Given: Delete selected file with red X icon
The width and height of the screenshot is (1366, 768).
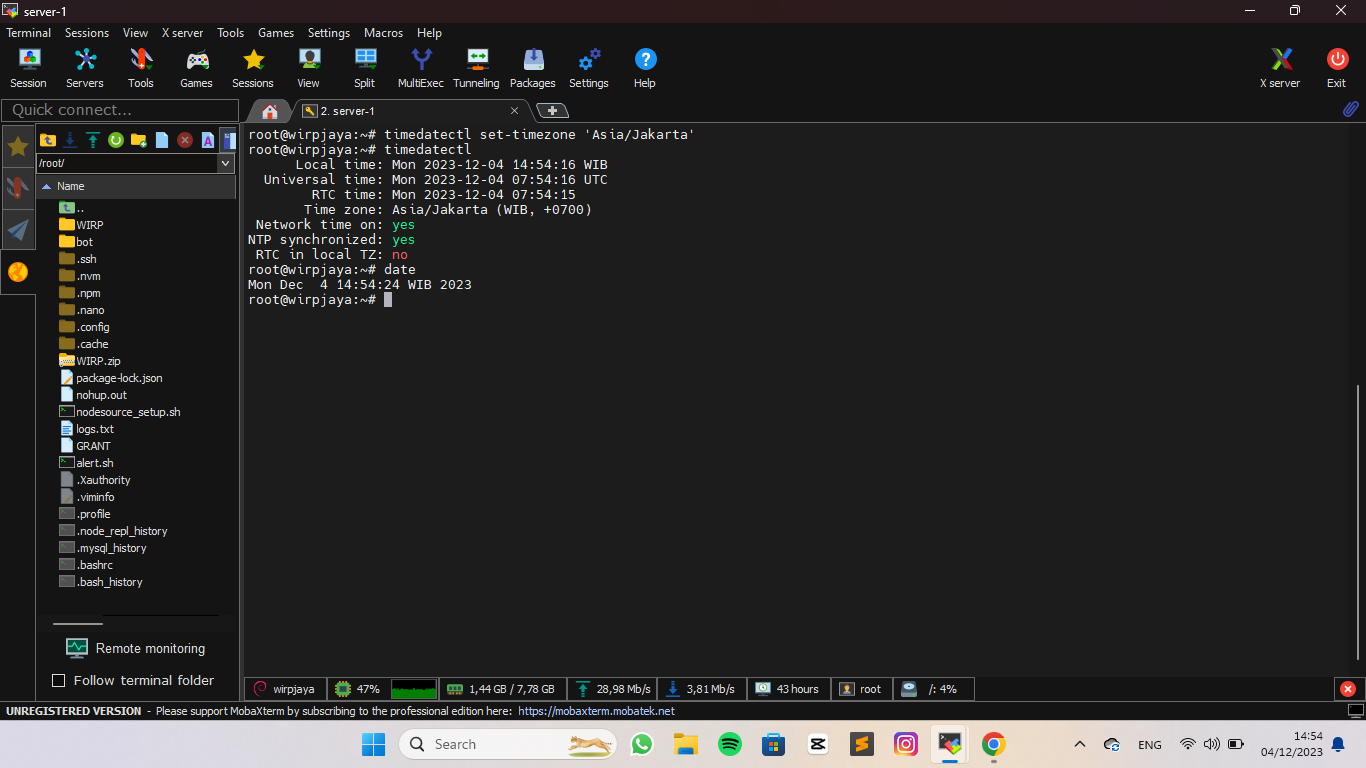Looking at the screenshot, I should pyautogui.click(x=185, y=140).
